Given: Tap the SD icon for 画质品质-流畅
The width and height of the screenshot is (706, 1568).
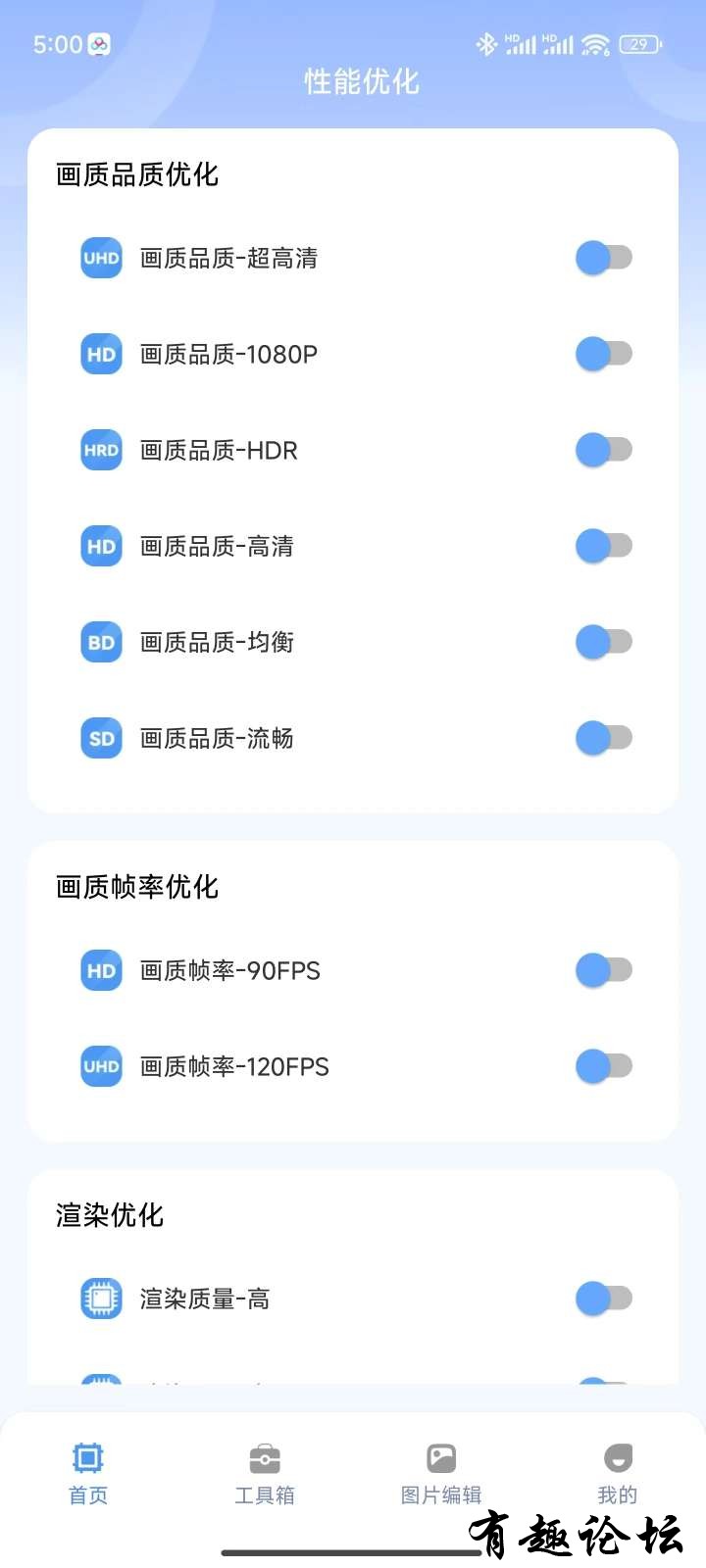Looking at the screenshot, I should click(x=101, y=738).
